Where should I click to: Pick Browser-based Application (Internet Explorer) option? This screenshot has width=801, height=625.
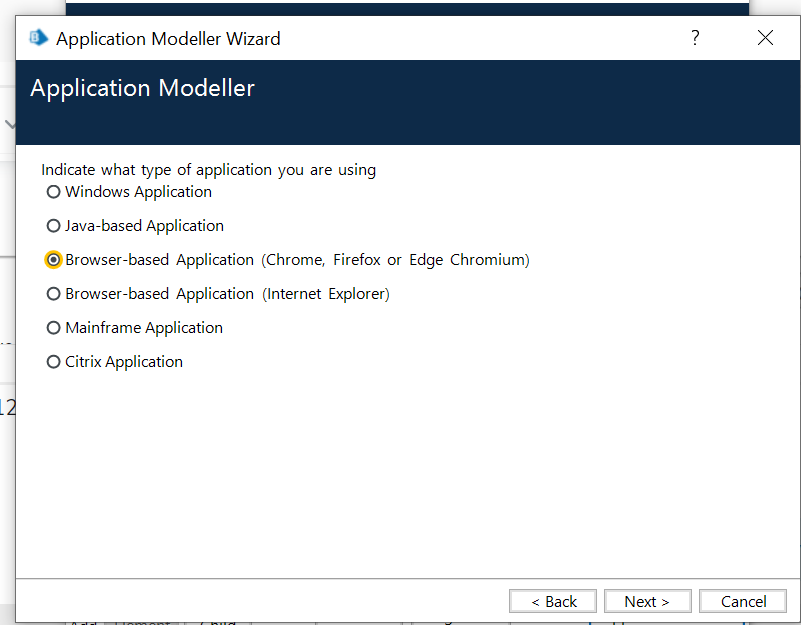(x=54, y=294)
